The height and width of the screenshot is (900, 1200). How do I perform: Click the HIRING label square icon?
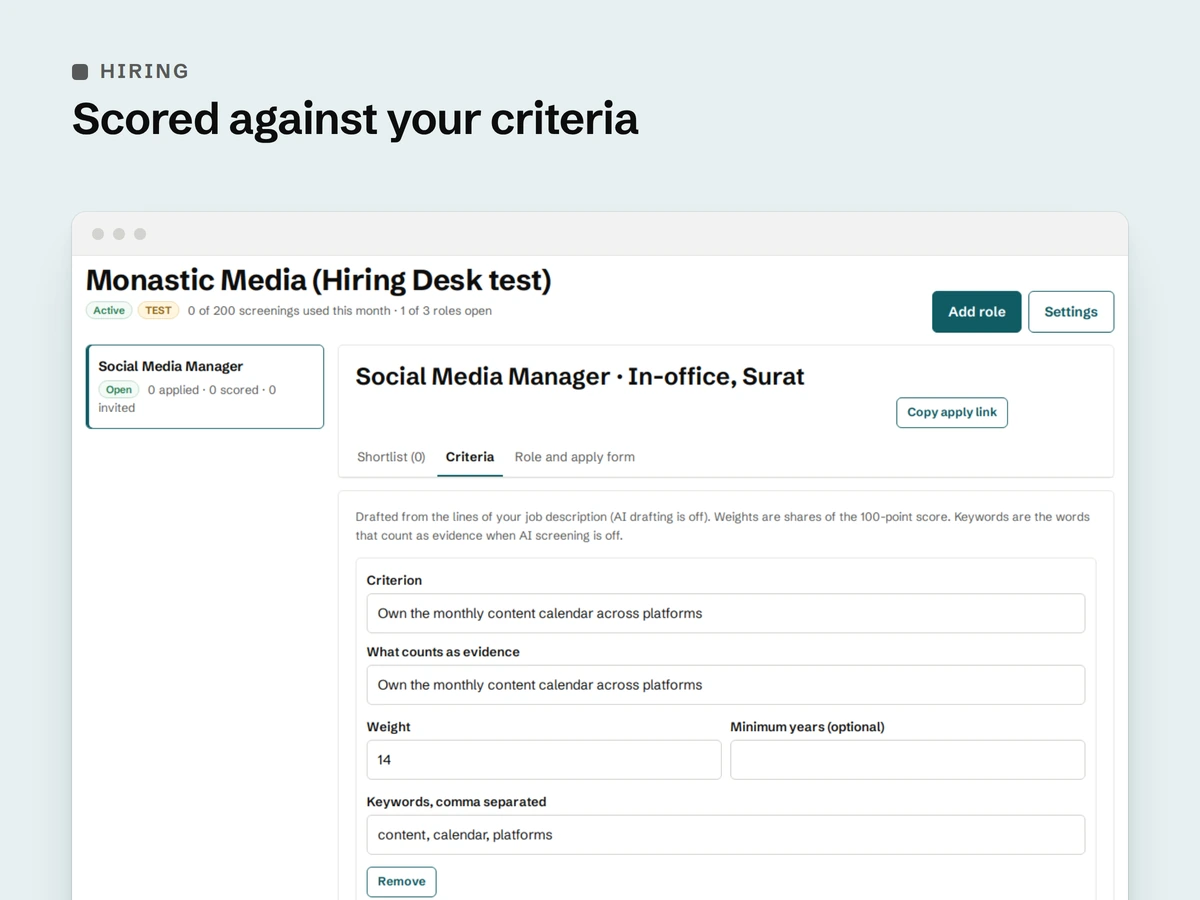[80, 72]
